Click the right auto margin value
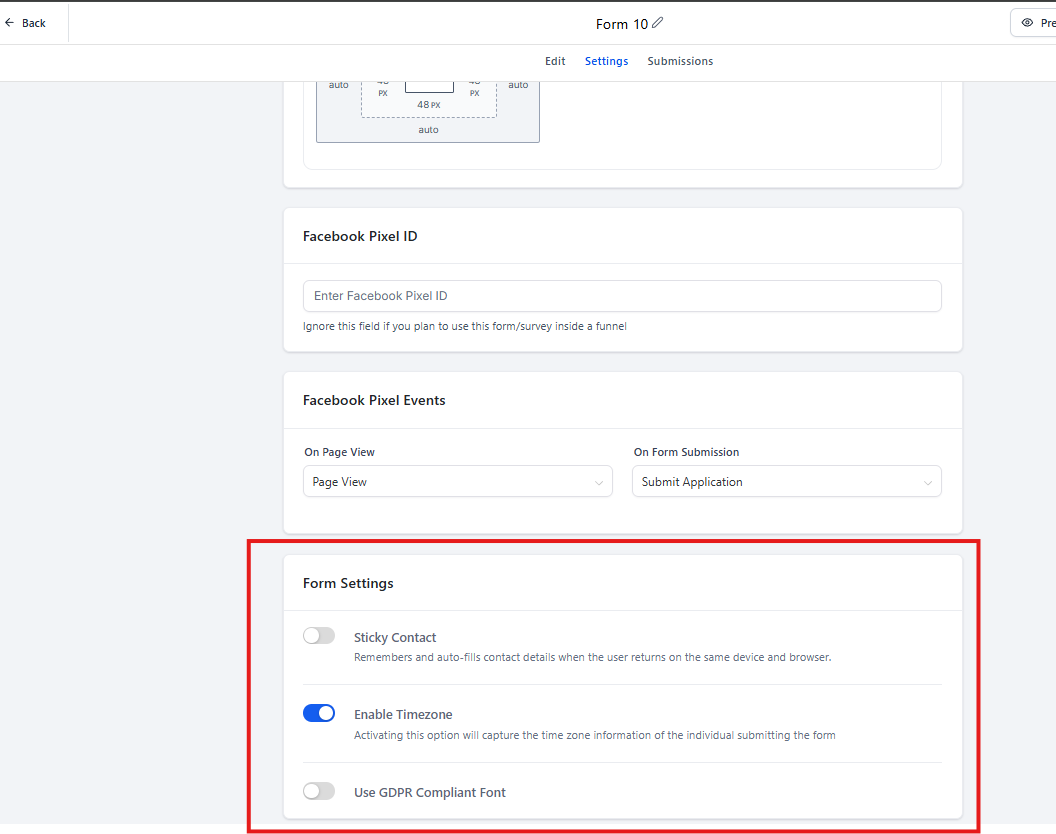The width and height of the screenshot is (1056, 834). coord(518,85)
